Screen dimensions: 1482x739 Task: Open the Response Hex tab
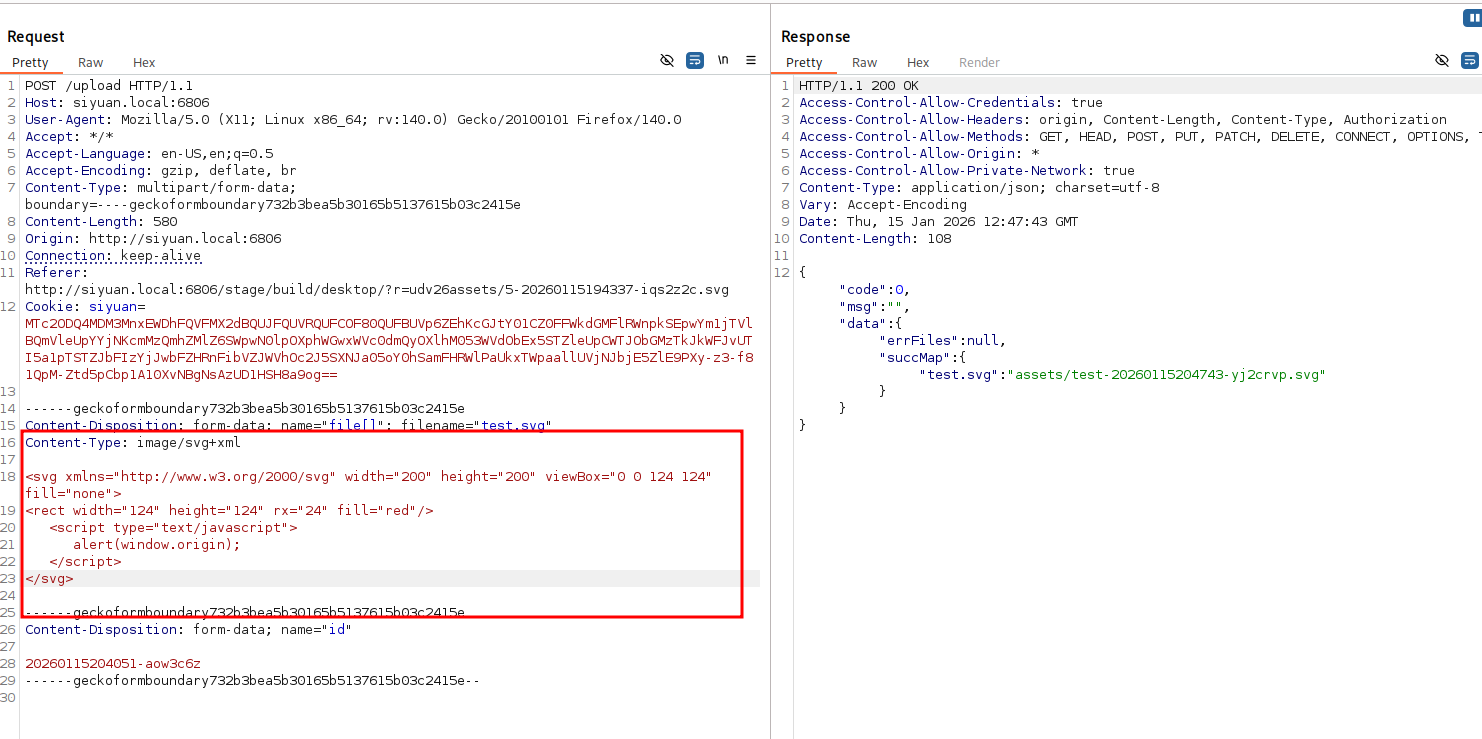pos(918,62)
